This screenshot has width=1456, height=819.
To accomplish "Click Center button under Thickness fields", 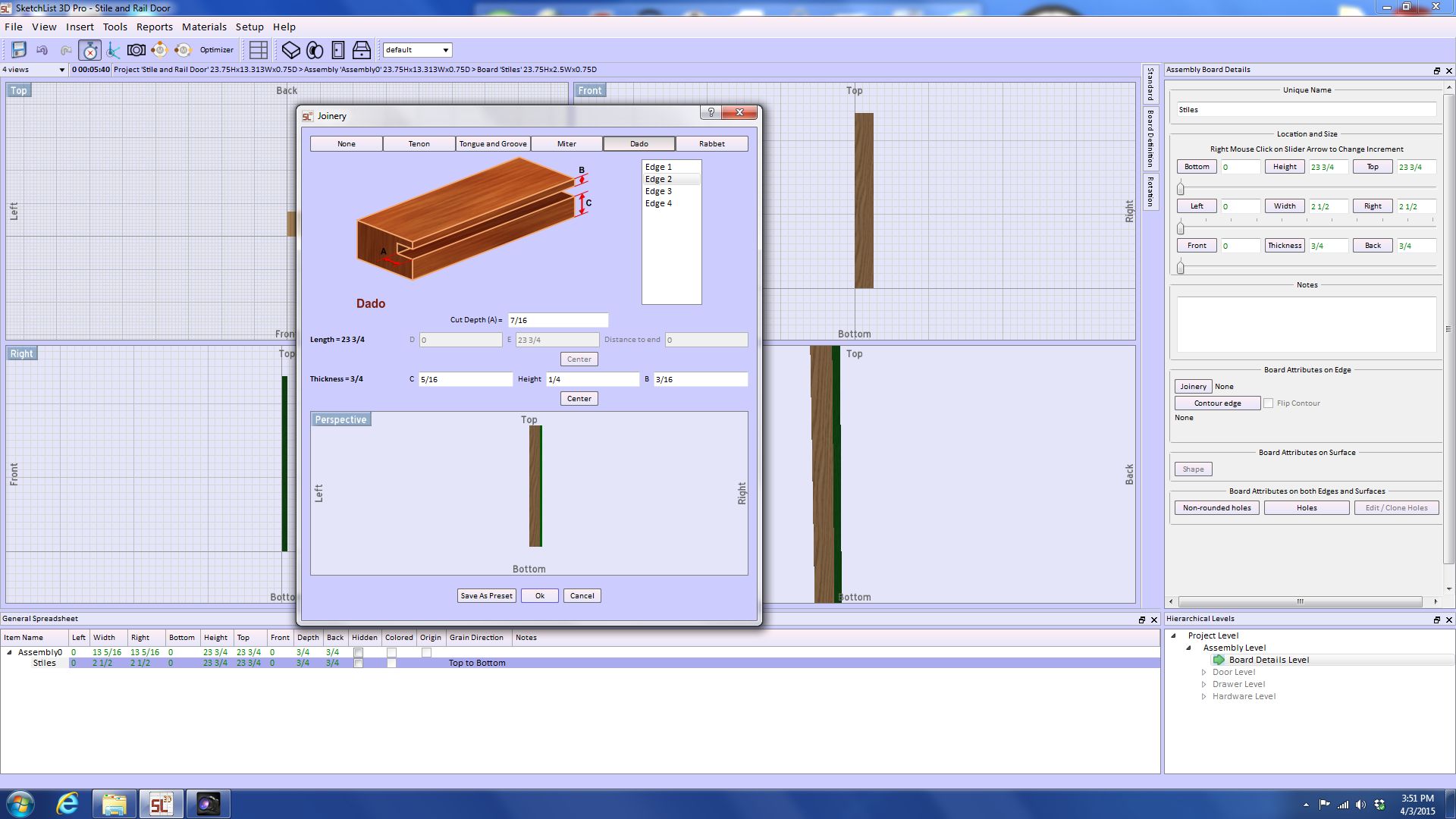I will pos(579,399).
